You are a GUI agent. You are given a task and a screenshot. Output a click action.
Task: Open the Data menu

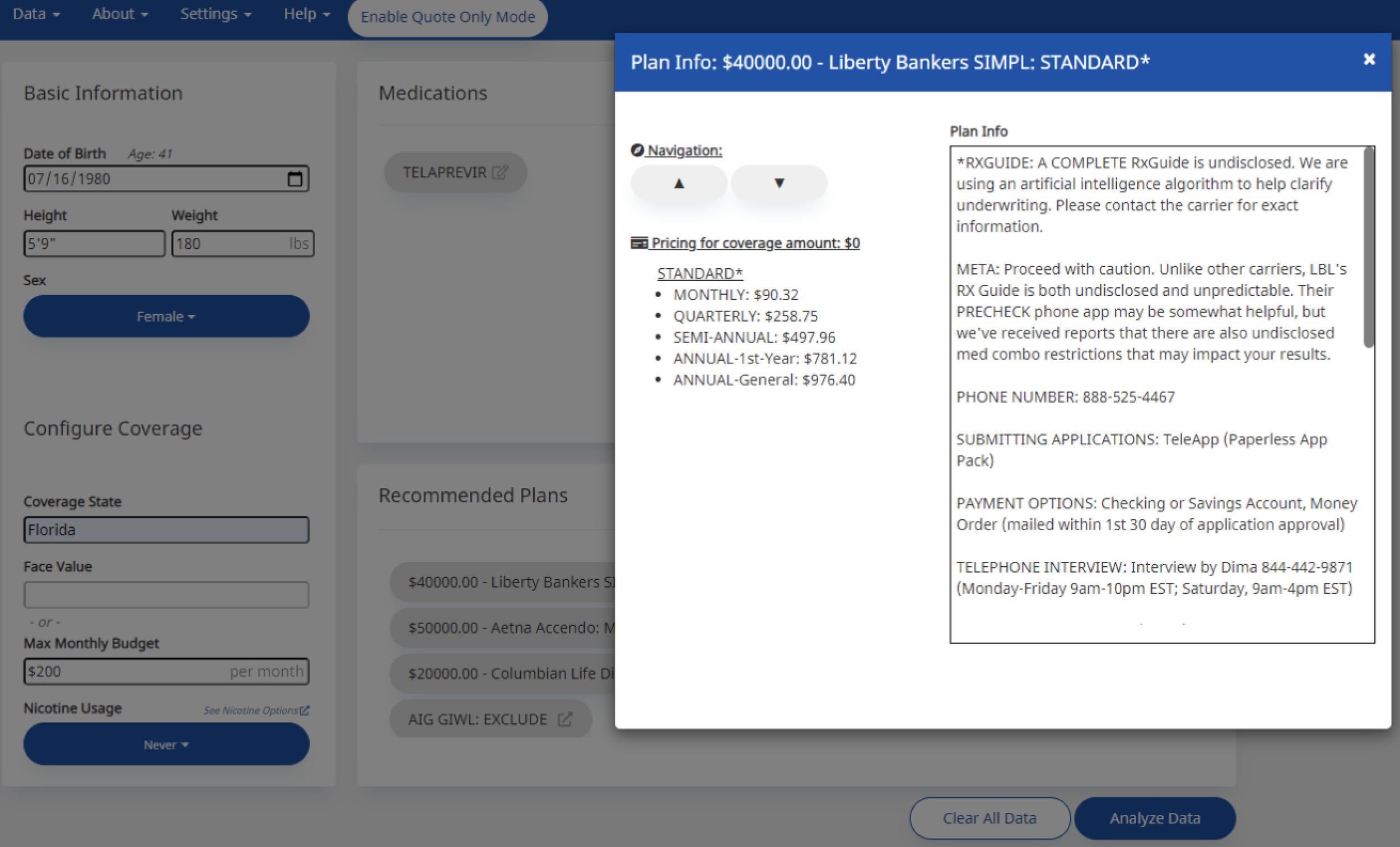(36, 13)
